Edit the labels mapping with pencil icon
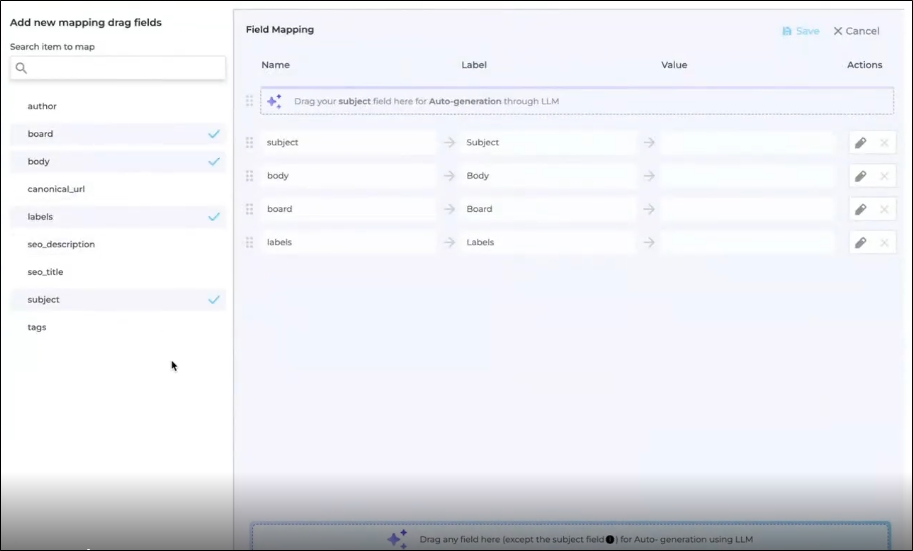This screenshot has height=551, width=913. 860,242
